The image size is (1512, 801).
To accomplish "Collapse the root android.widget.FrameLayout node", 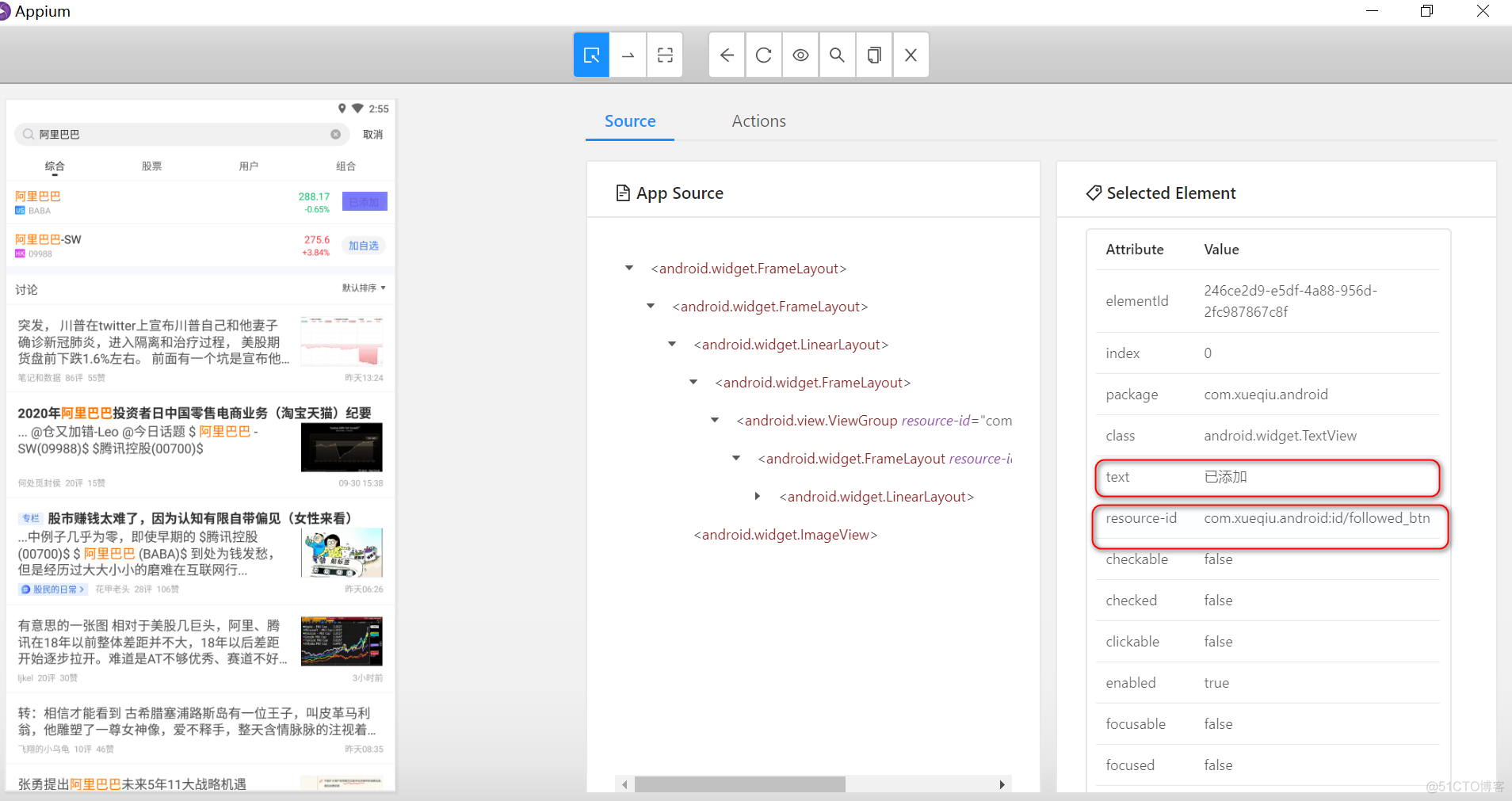I will pos(629,269).
